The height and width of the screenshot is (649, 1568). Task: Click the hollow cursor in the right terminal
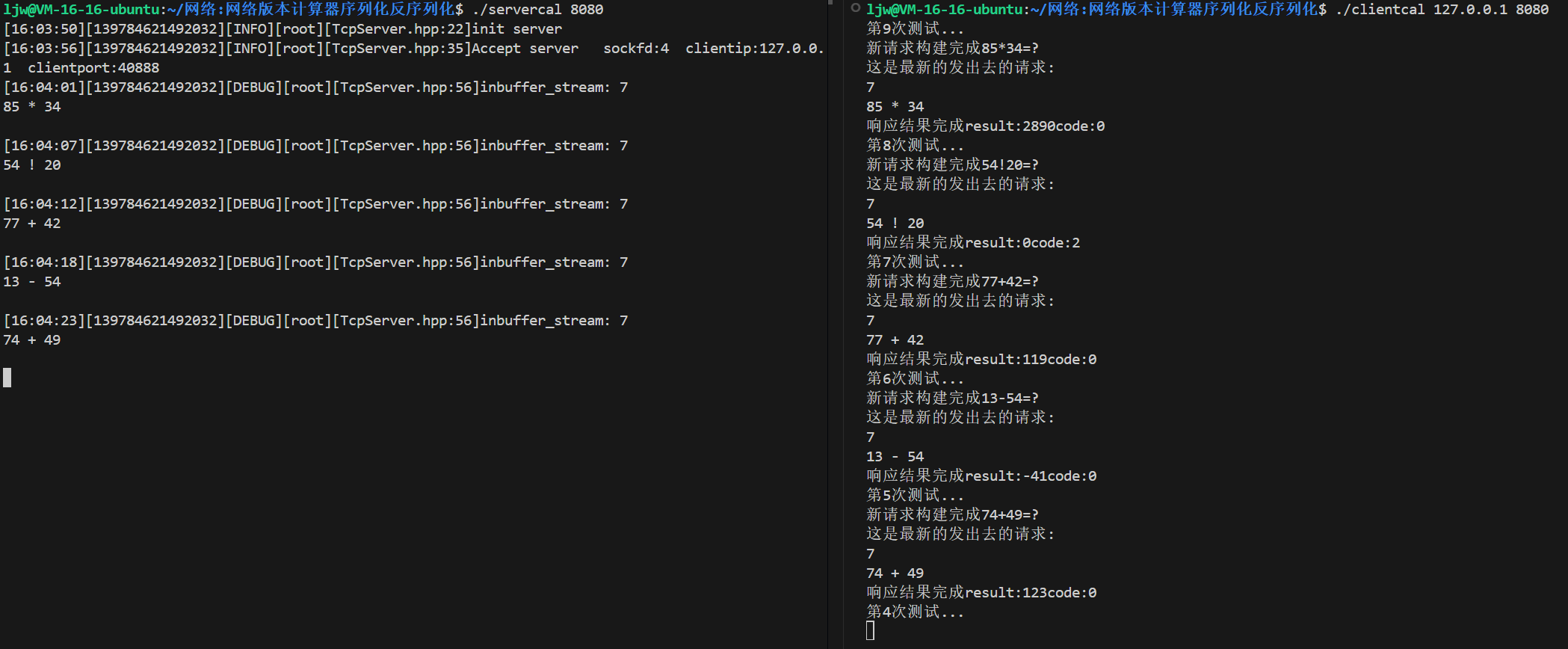coord(870,631)
